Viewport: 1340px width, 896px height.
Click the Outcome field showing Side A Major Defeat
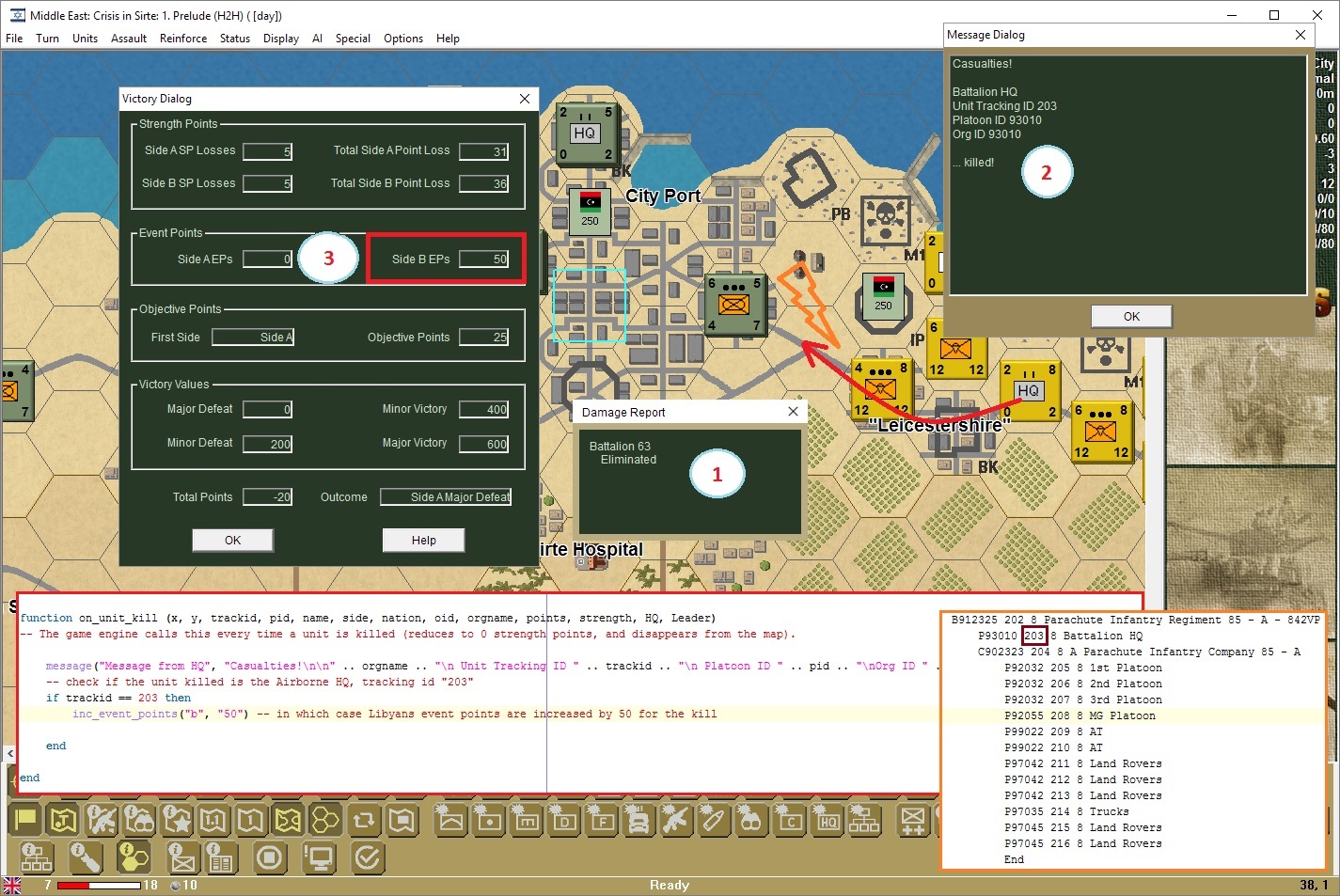coord(446,497)
